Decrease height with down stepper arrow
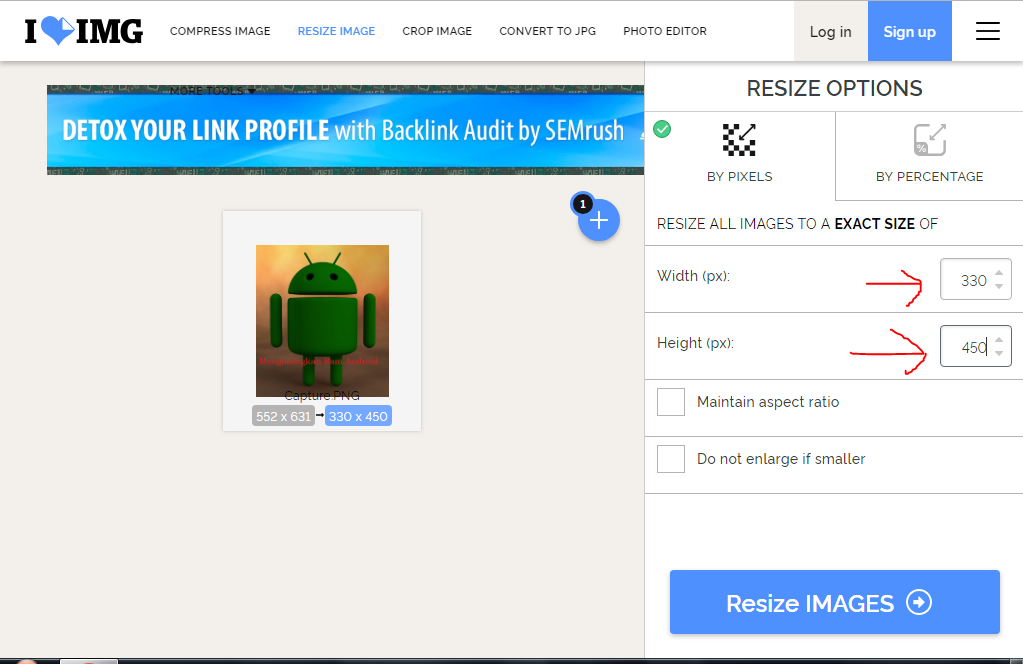The image size is (1023, 664). tap(999, 353)
